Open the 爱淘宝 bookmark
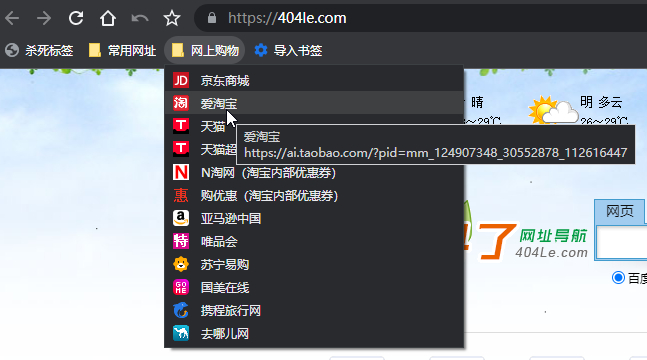This screenshot has width=647, height=360. 314,103
